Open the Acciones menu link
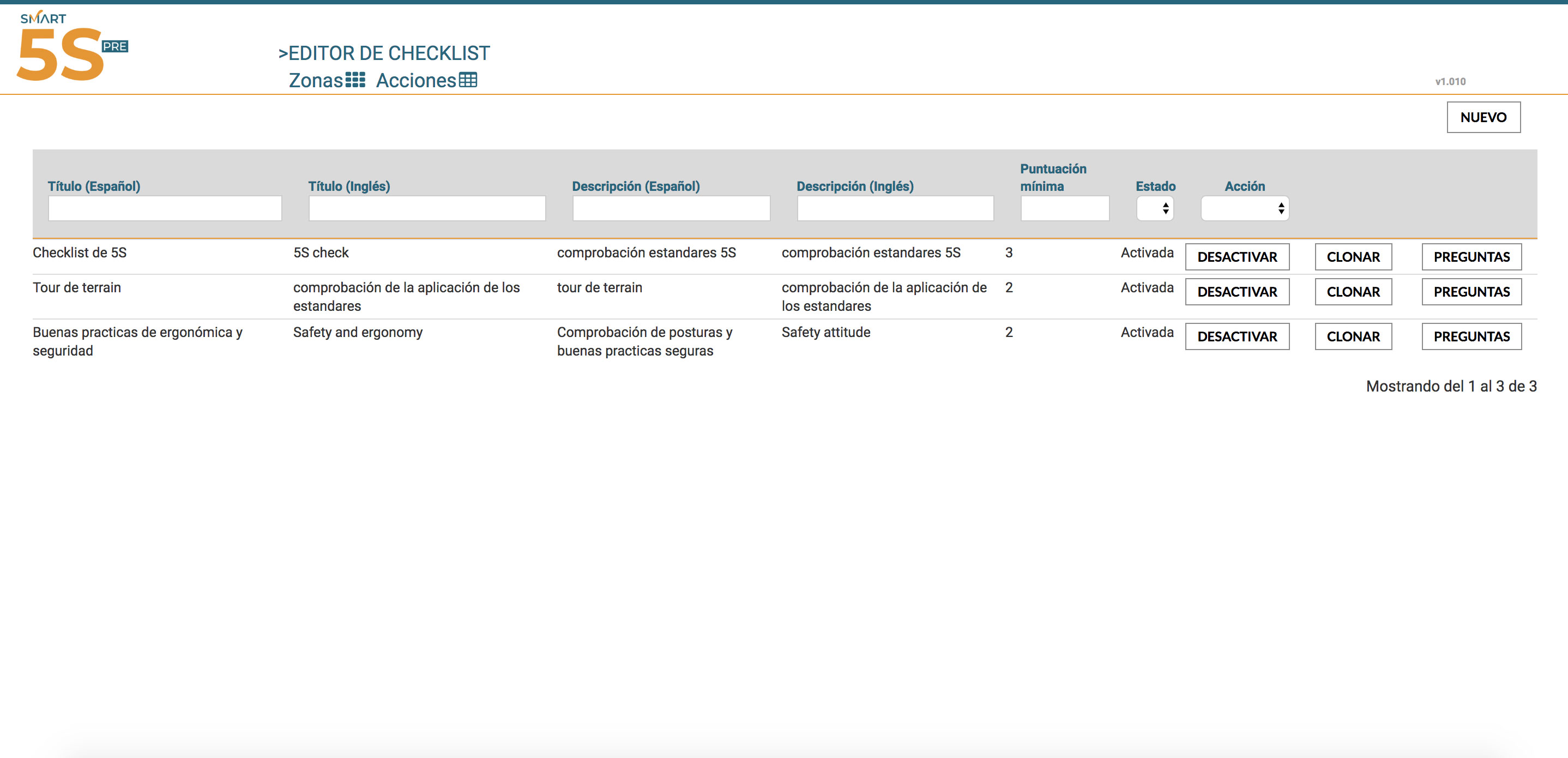The width and height of the screenshot is (1568, 758). (415, 80)
